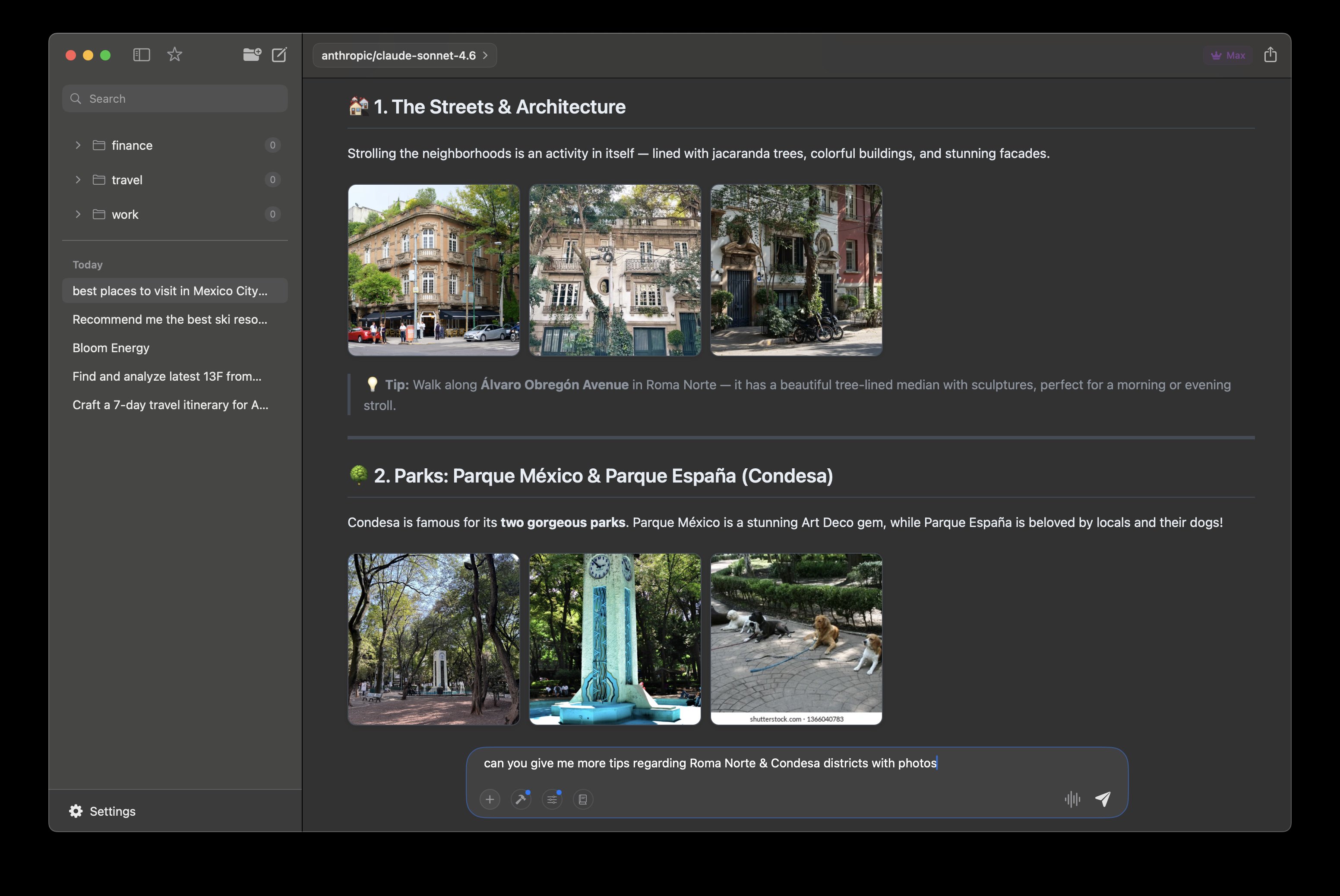The width and height of the screenshot is (1340, 896).
Task: Create a new chat with the compose icon
Action: tap(279, 55)
